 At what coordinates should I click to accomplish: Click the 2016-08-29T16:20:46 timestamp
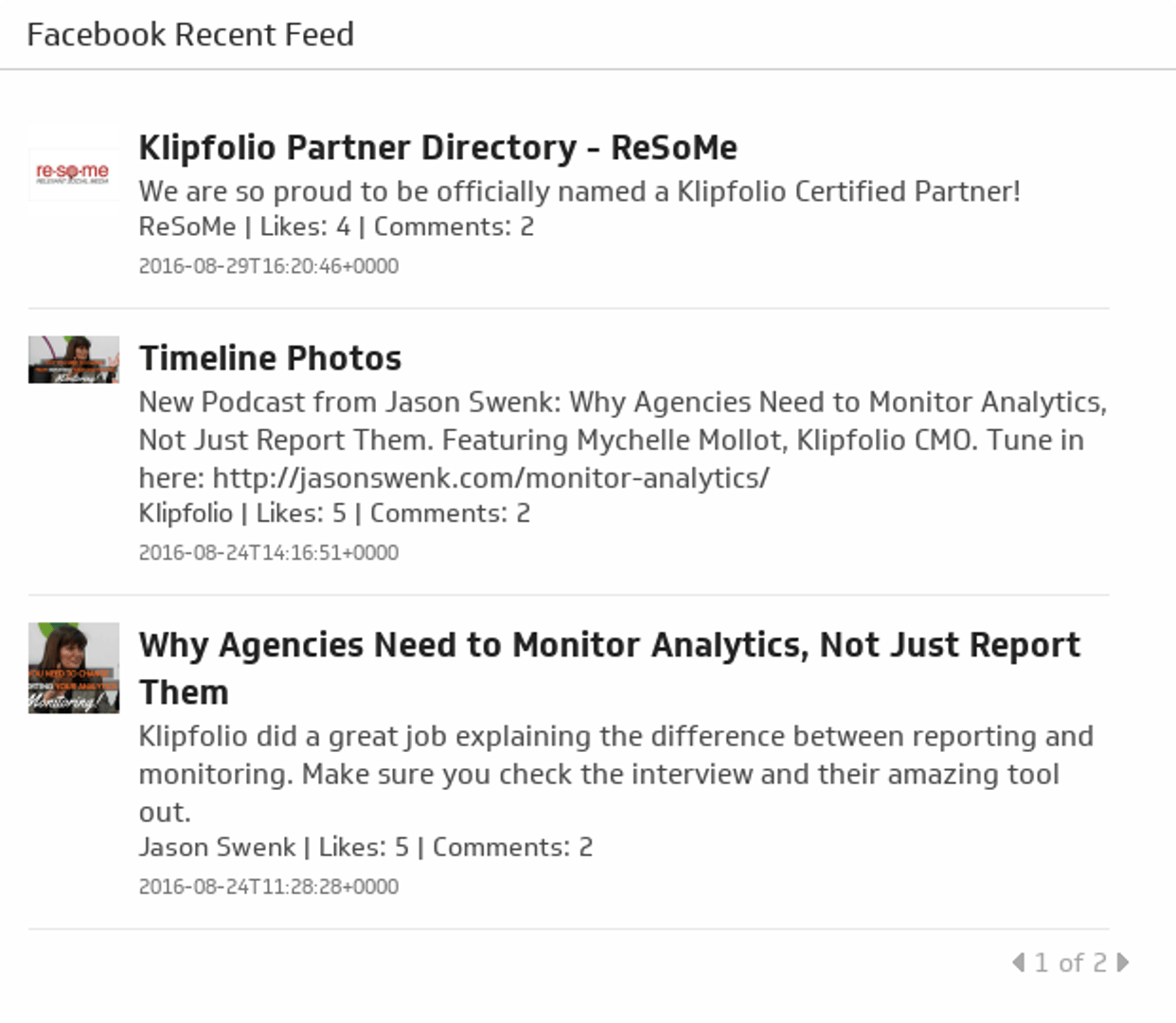pos(268,266)
